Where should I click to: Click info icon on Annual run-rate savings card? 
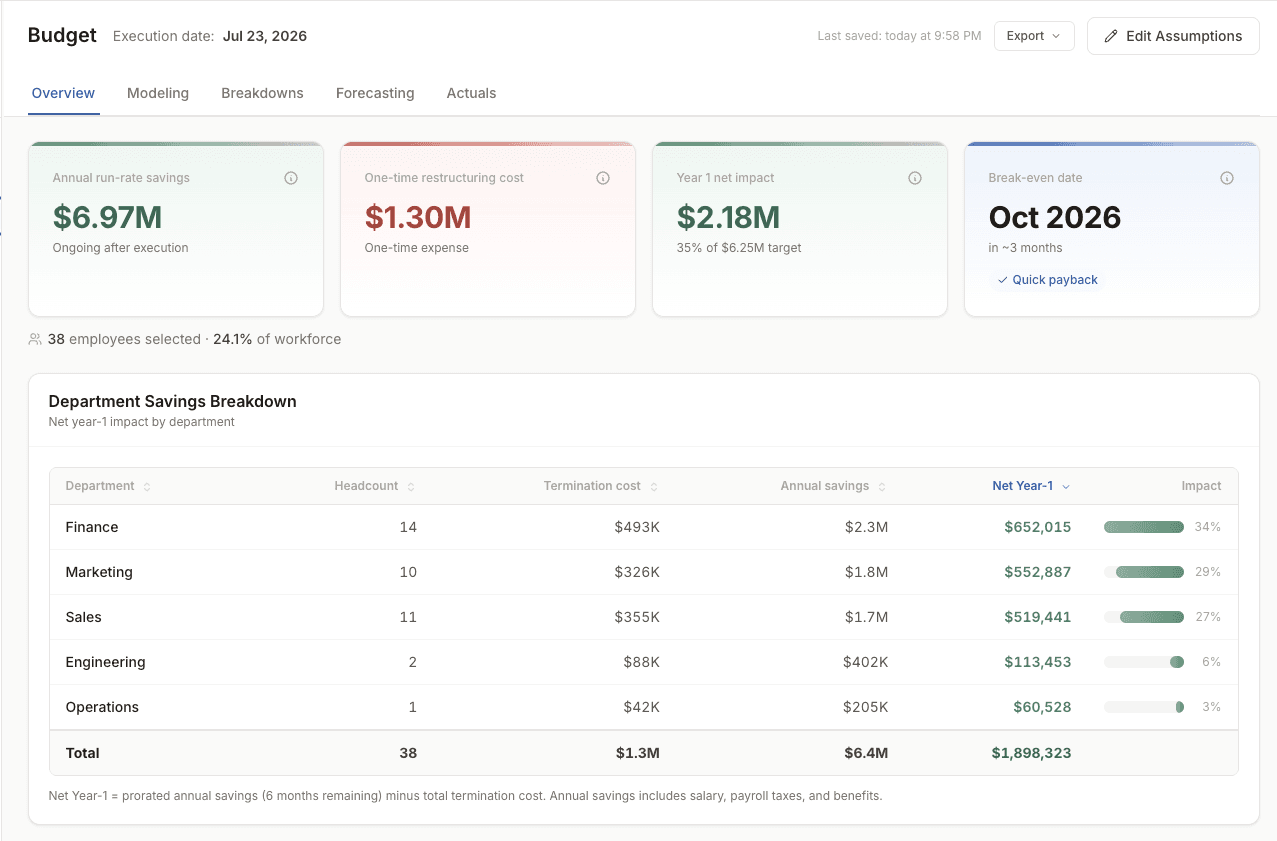[x=291, y=178]
